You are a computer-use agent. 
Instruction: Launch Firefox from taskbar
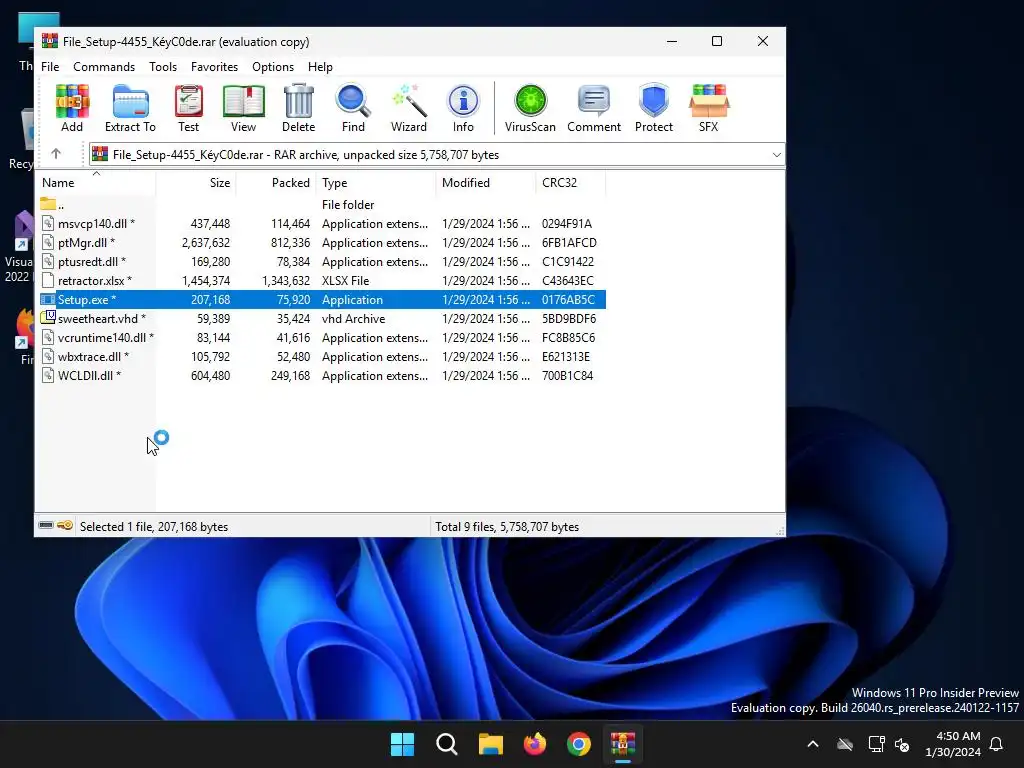[535, 744]
